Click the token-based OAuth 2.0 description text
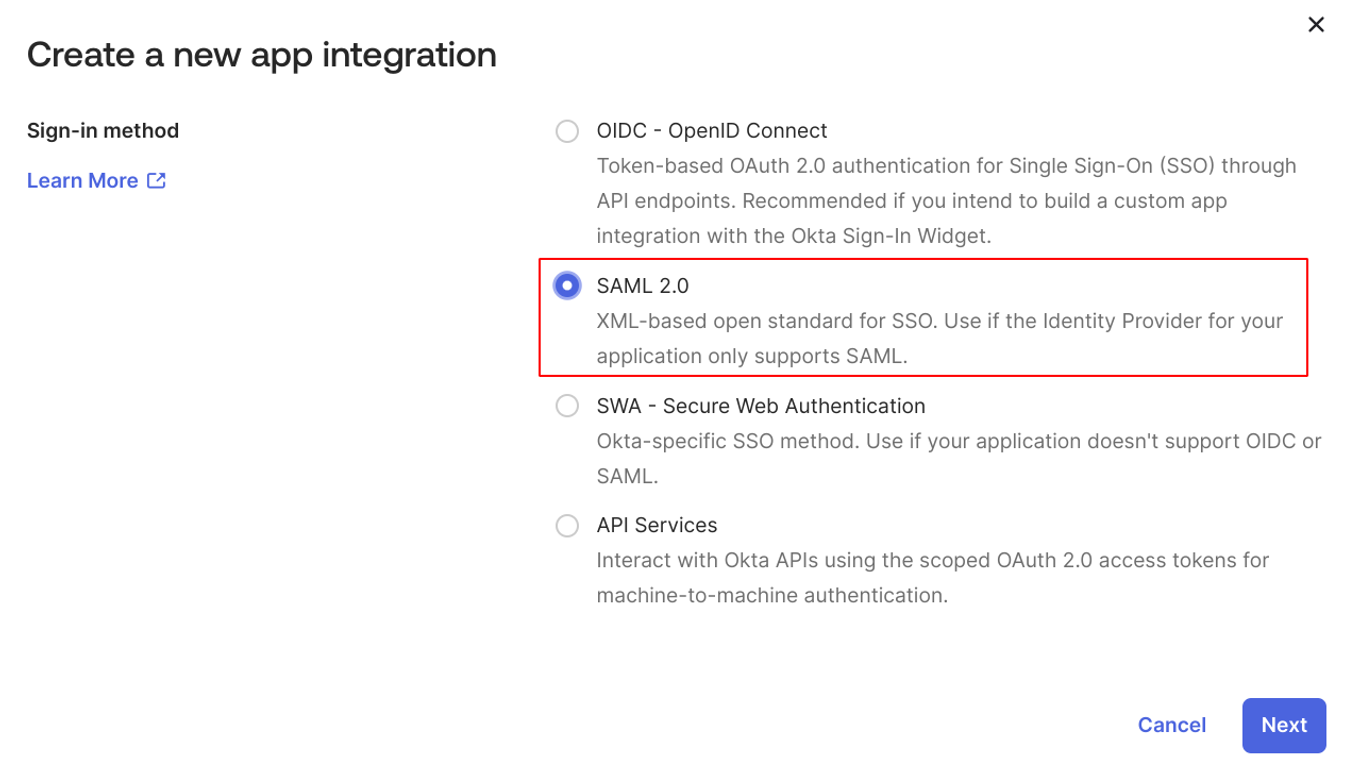 pyautogui.click(x=945, y=166)
